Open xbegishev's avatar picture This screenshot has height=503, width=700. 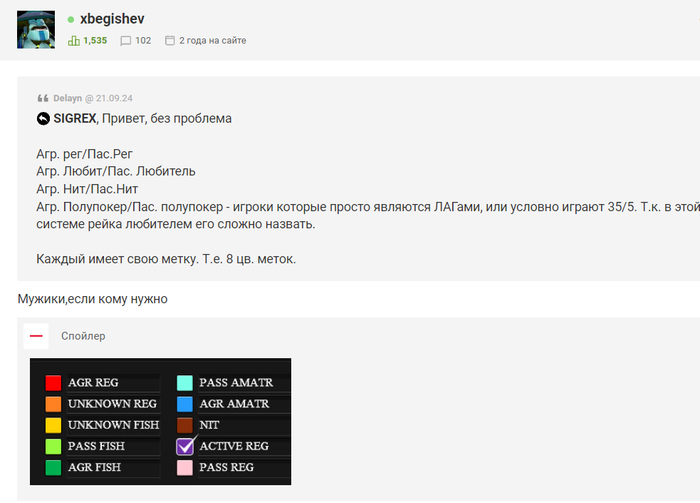36,29
